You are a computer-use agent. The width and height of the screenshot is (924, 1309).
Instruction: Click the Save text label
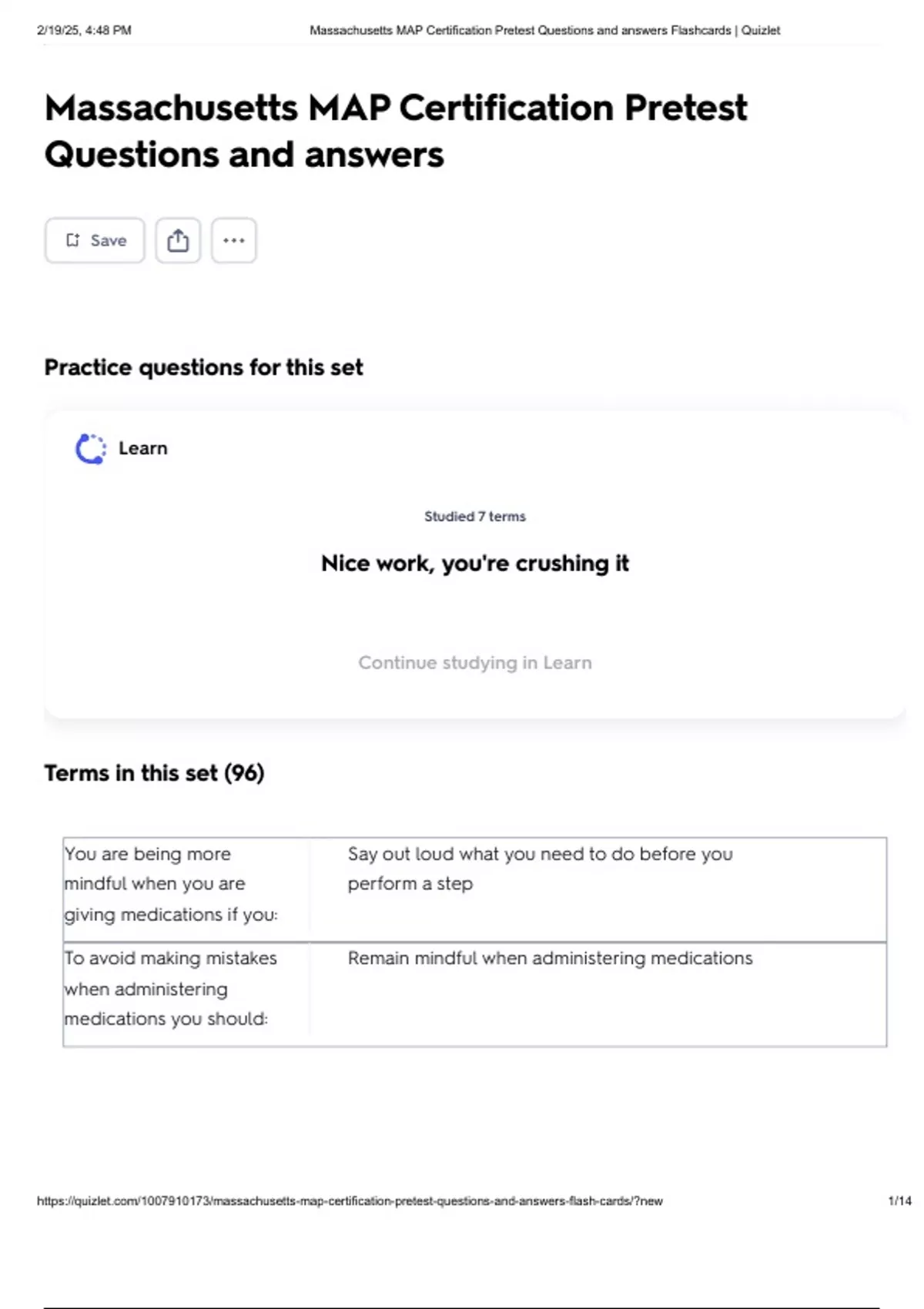(x=109, y=240)
